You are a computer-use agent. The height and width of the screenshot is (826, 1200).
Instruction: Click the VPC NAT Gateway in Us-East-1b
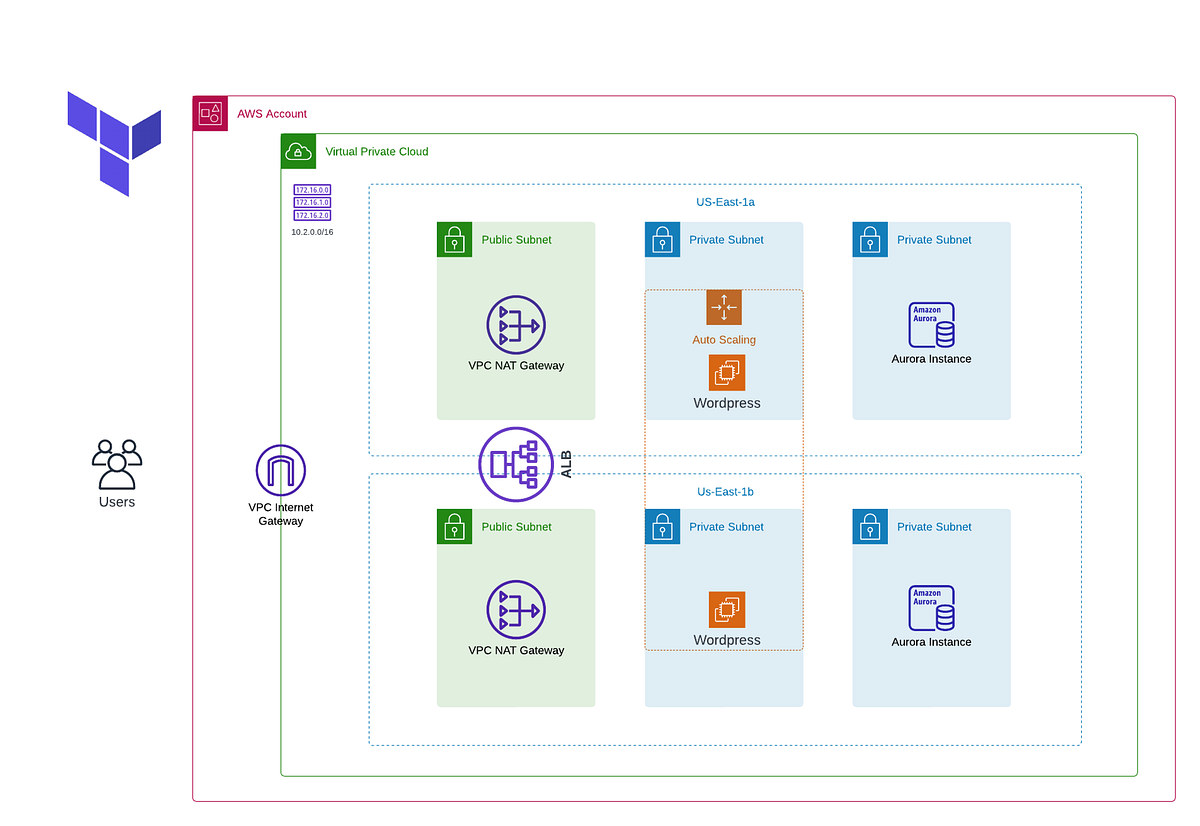coord(515,609)
